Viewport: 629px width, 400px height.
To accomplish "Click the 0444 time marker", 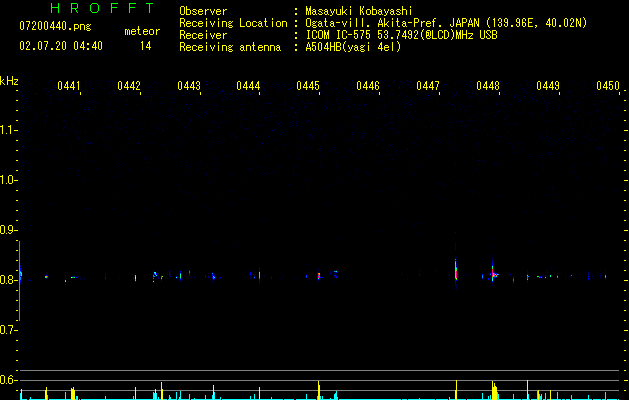I will point(248,85).
